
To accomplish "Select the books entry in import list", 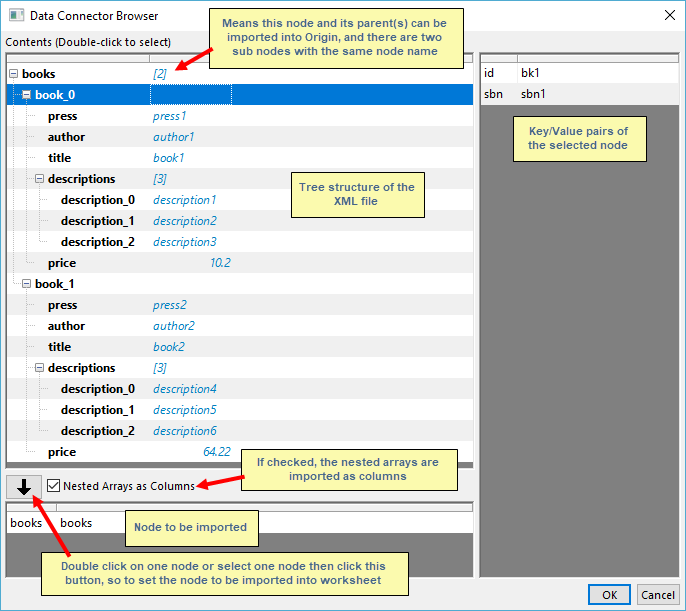I will [240, 523].
